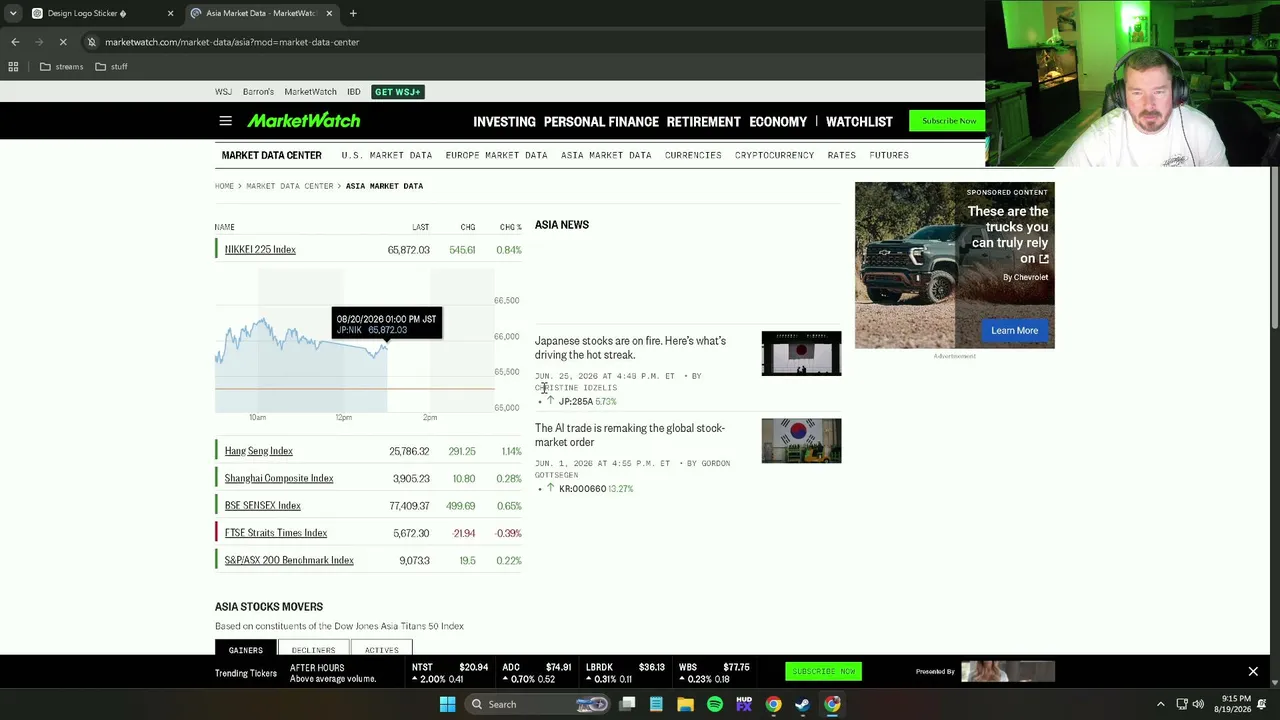
Task: Open the IBD link
Action: (354, 92)
